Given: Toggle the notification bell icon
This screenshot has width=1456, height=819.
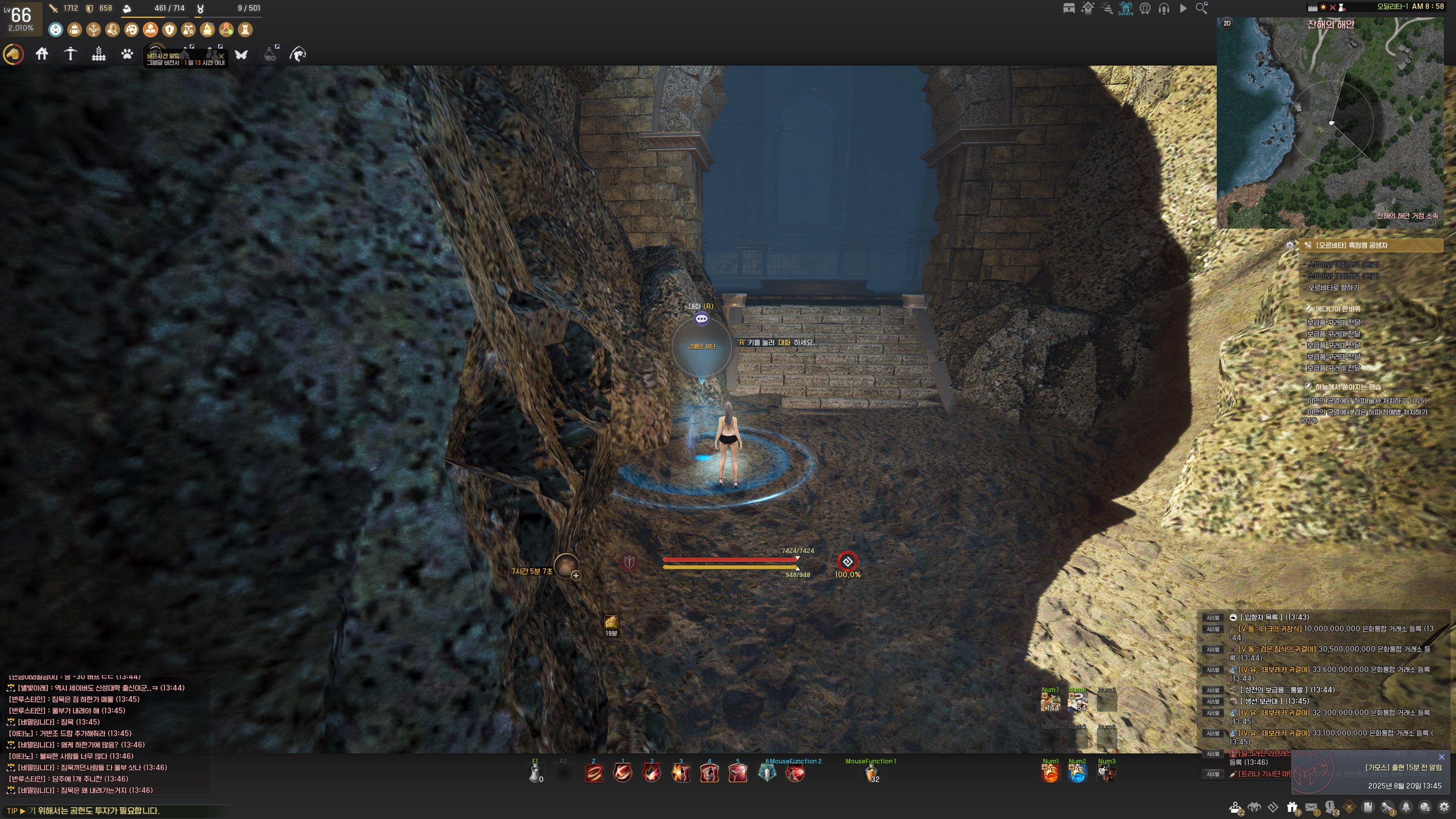Looking at the screenshot, I should [1406, 806].
